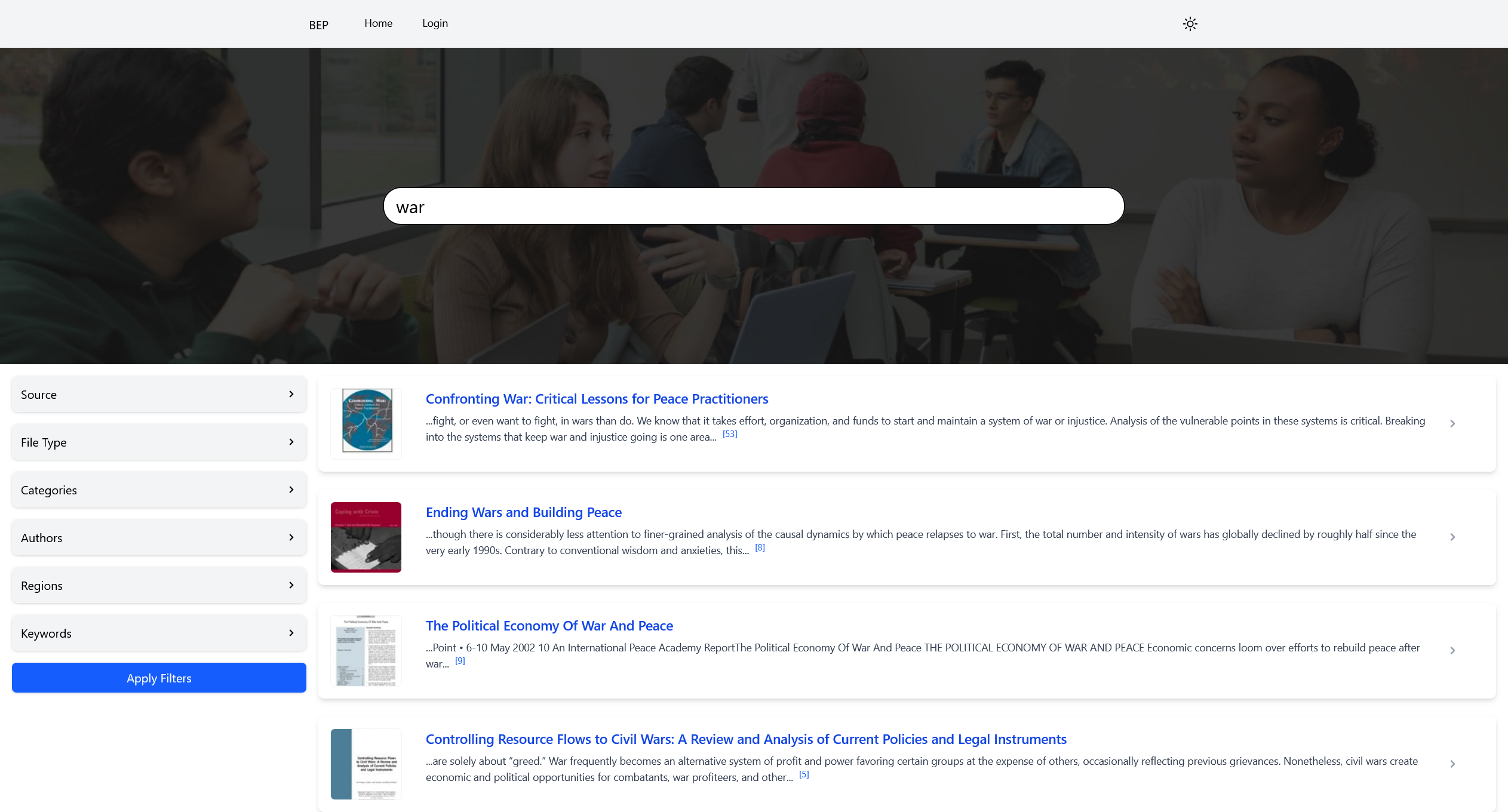Open arrow for Ending Wars result

click(1452, 537)
